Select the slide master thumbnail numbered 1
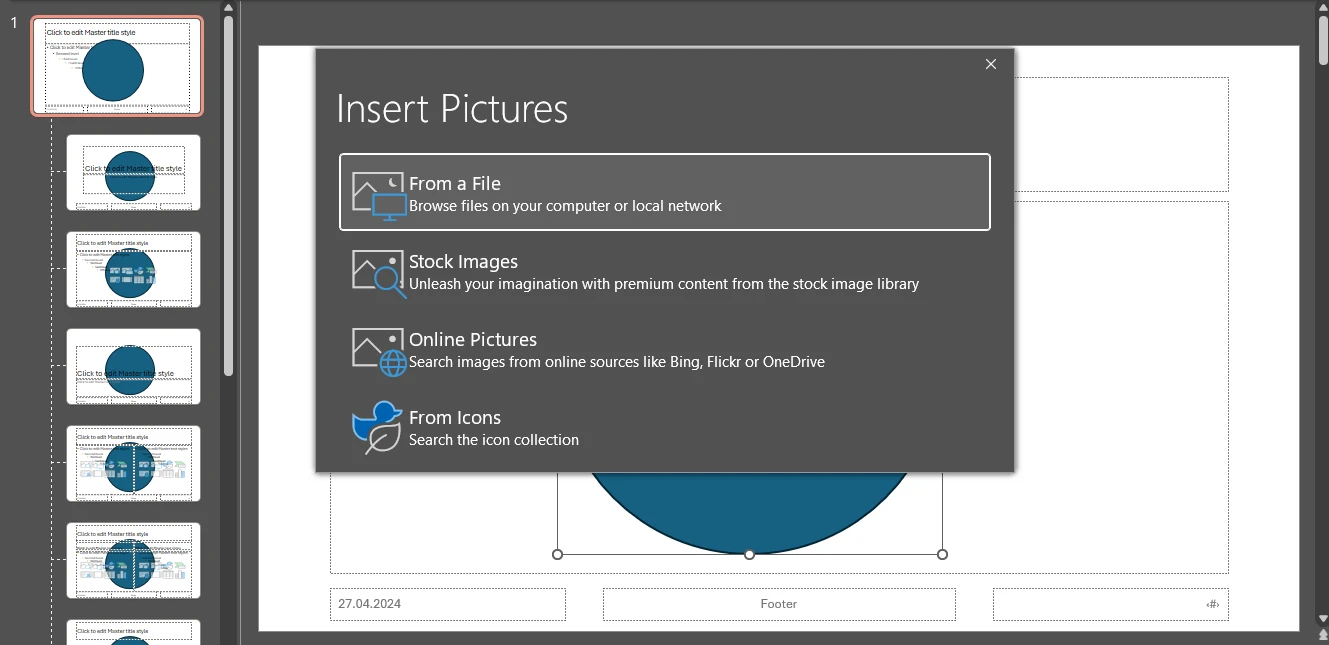 click(x=117, y=65)
